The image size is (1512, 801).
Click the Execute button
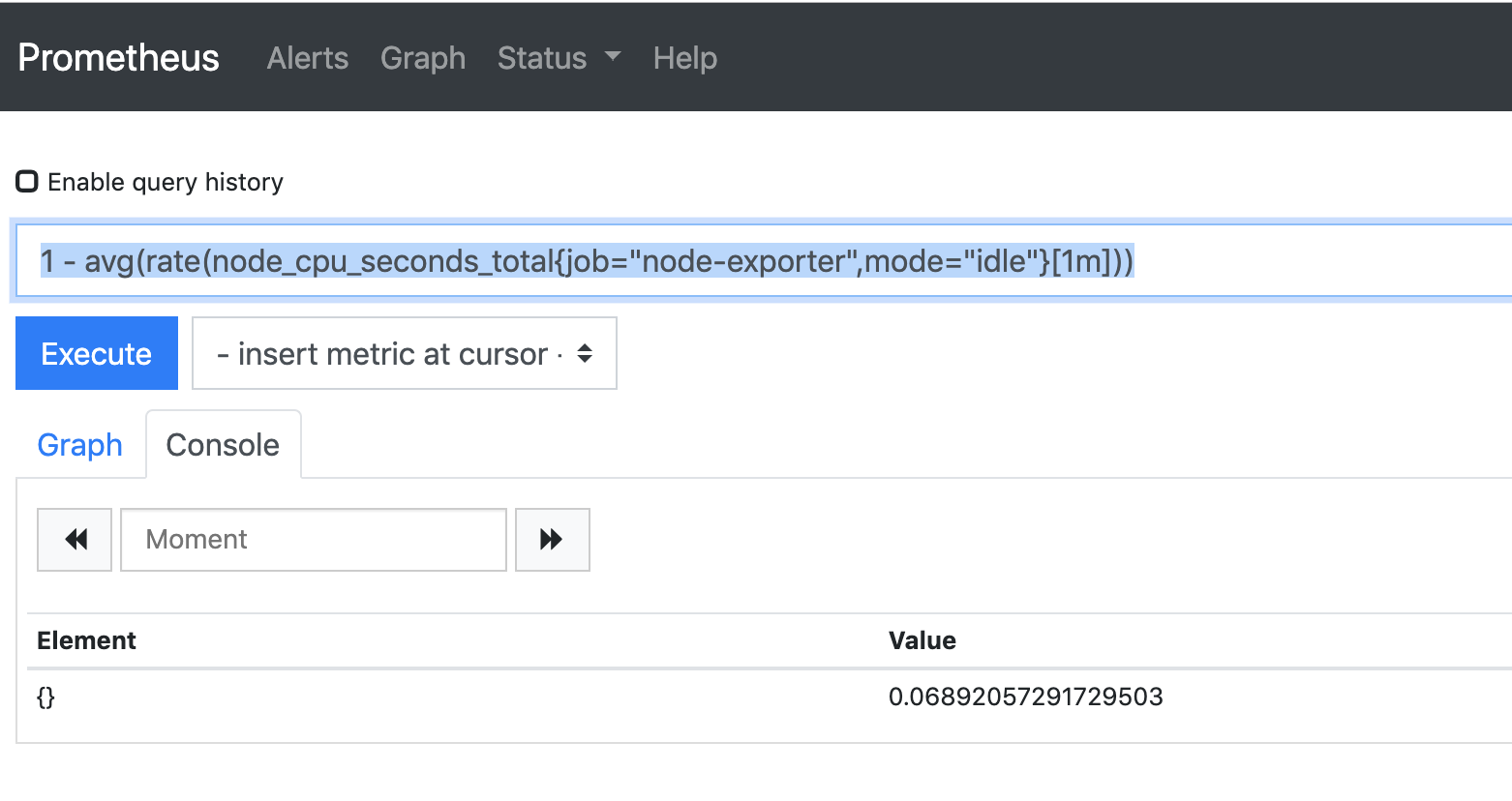[96, 353]
